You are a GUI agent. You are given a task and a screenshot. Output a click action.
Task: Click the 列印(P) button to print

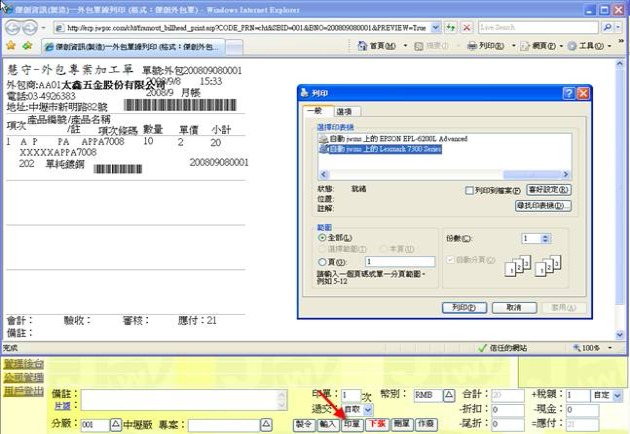pyautogui.click(x=462, y=307)
